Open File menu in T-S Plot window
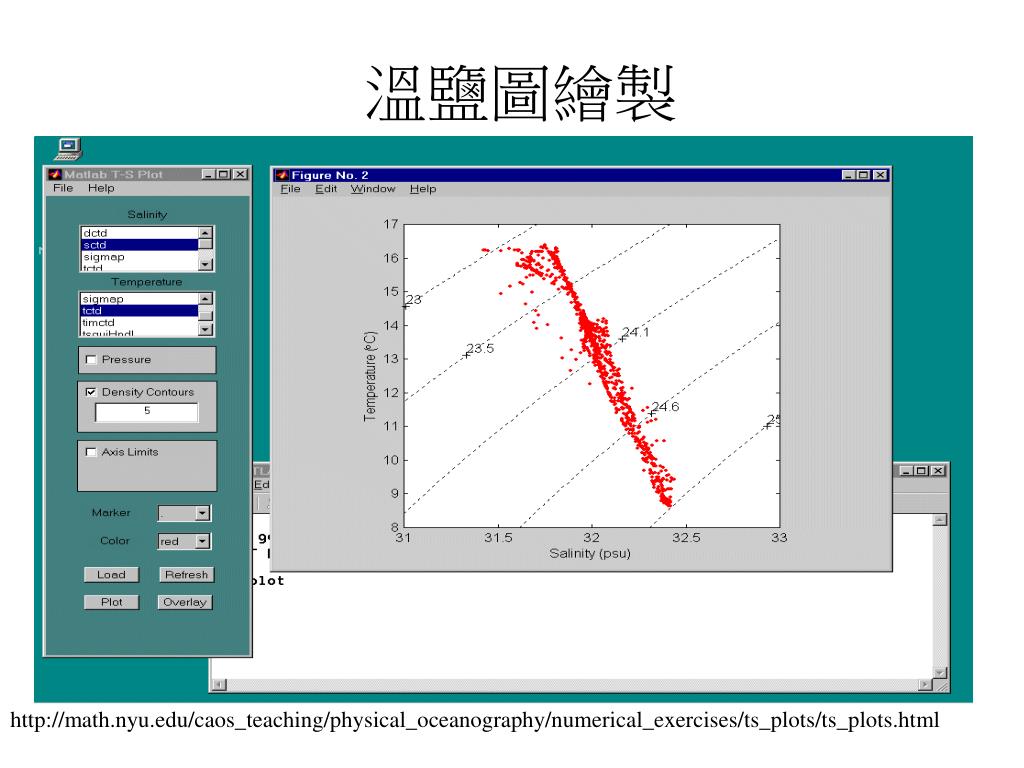The width and height of the screenshot is (1024, 768). [63, 188]
